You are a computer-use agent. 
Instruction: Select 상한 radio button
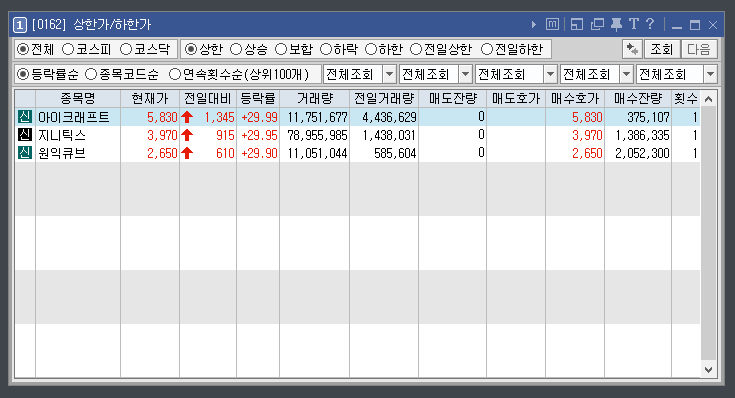coord(190,49)
